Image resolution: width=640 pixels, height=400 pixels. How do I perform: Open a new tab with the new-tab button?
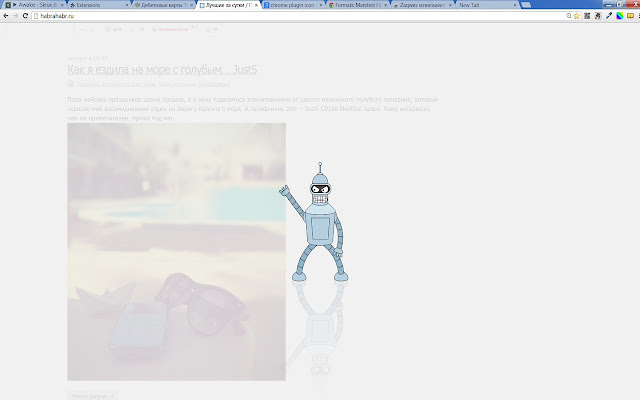[526, 5]
